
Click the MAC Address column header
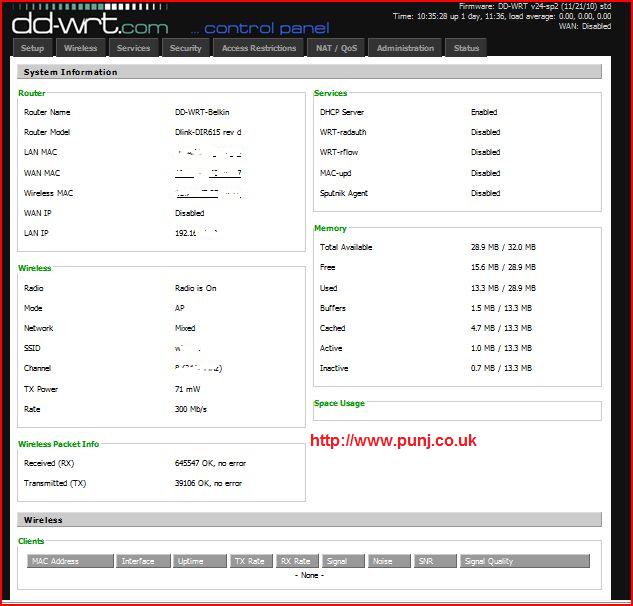tap(70, 561)
